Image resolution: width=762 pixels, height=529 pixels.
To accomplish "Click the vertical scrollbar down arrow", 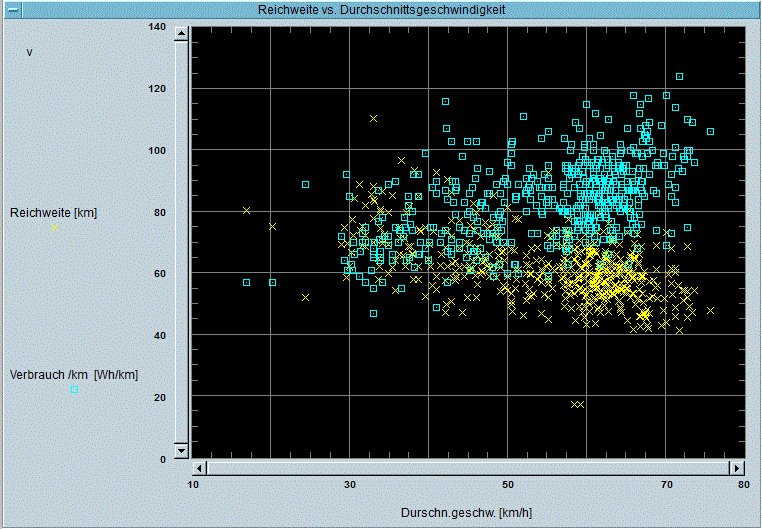I will pos(181,452).
